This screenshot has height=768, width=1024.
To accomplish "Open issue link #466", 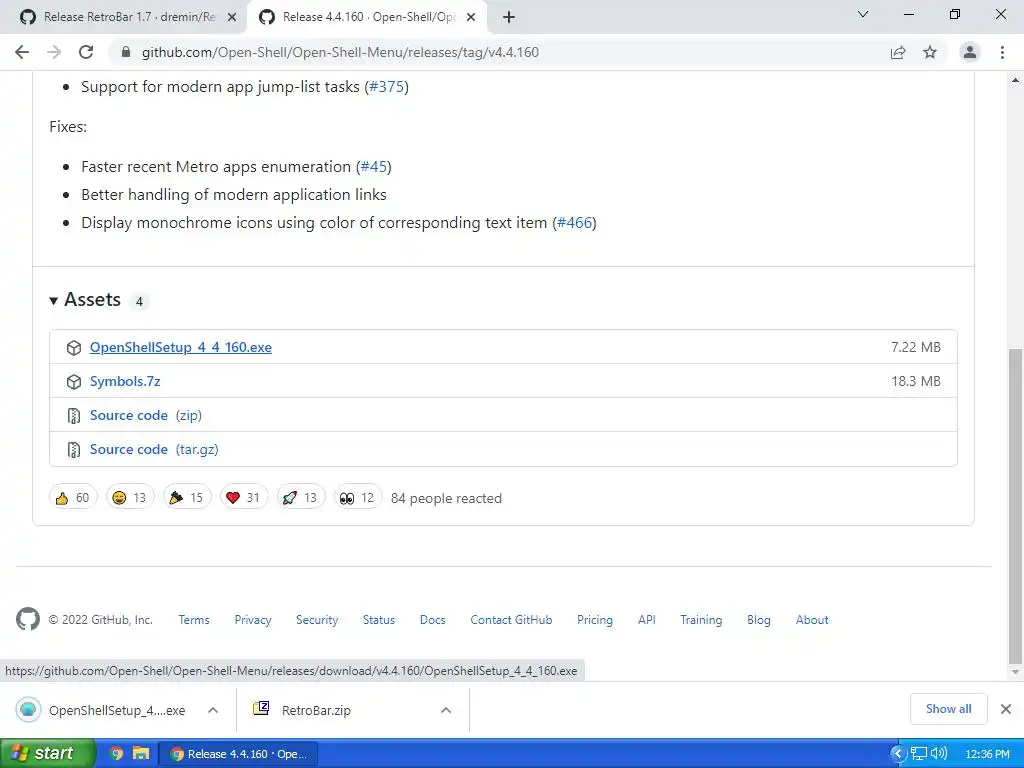I will 574,223.
